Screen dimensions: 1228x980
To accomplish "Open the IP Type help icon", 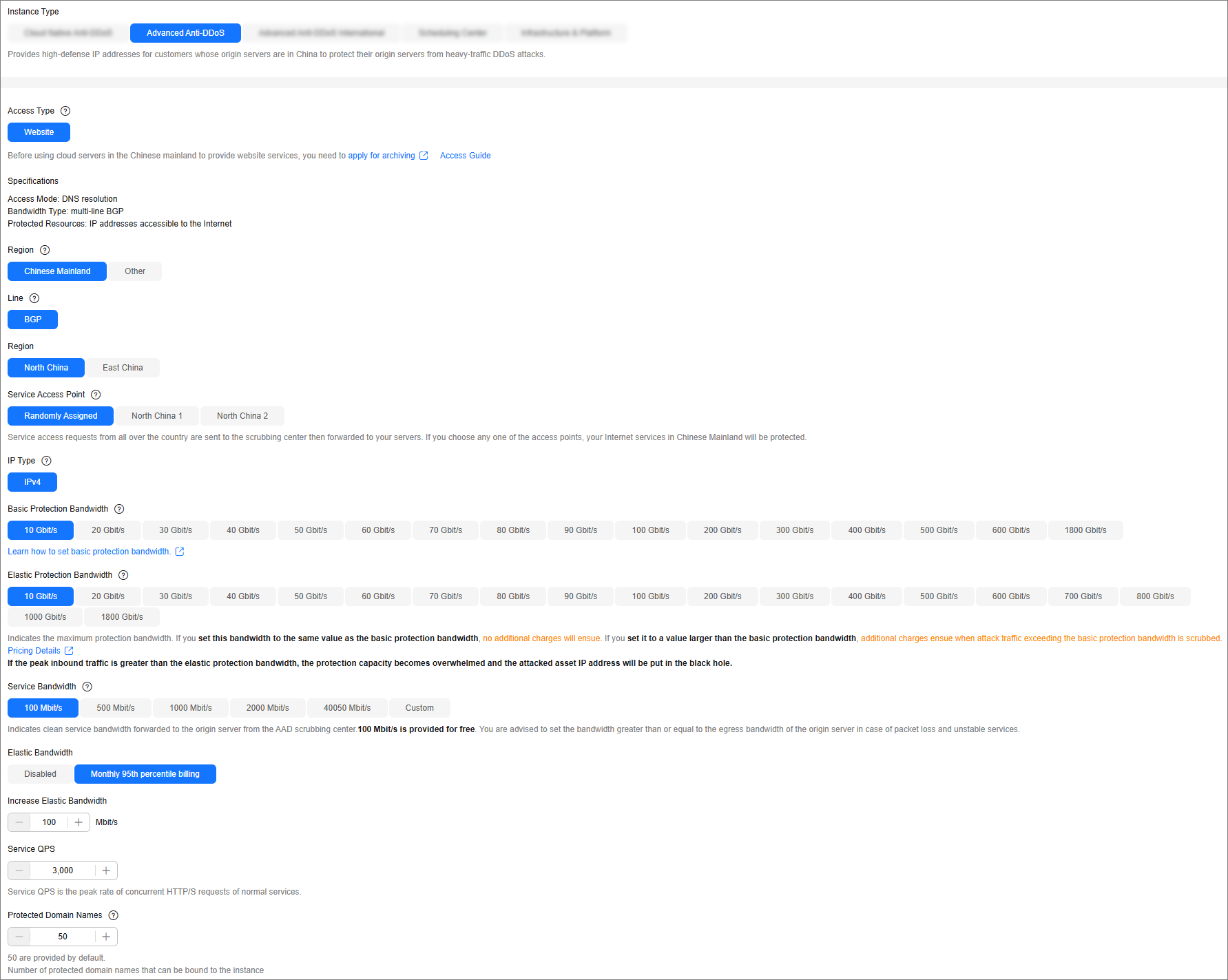I will coord(46,461).
